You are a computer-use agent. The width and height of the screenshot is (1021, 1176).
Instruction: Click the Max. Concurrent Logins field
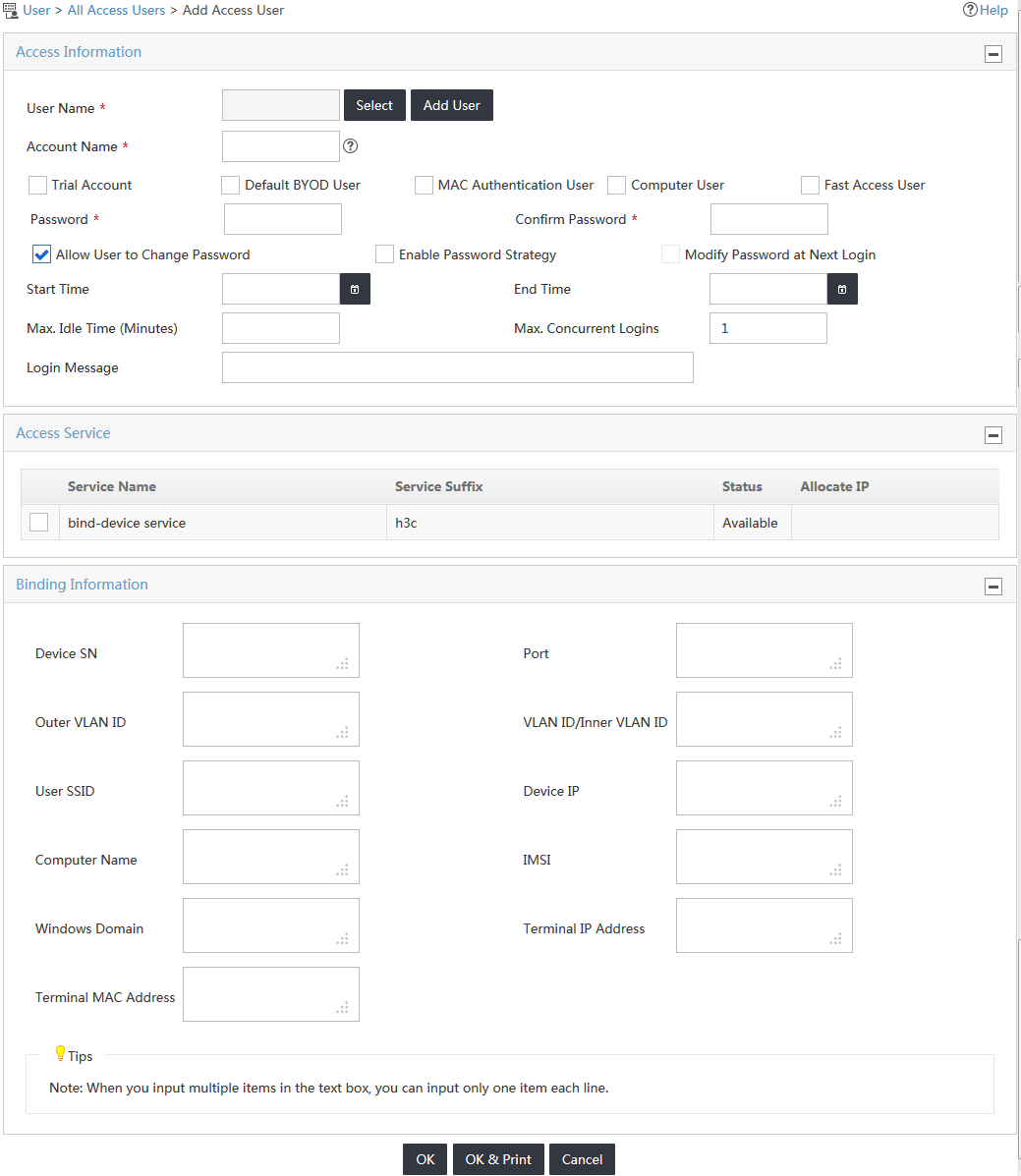coord(768,328)
